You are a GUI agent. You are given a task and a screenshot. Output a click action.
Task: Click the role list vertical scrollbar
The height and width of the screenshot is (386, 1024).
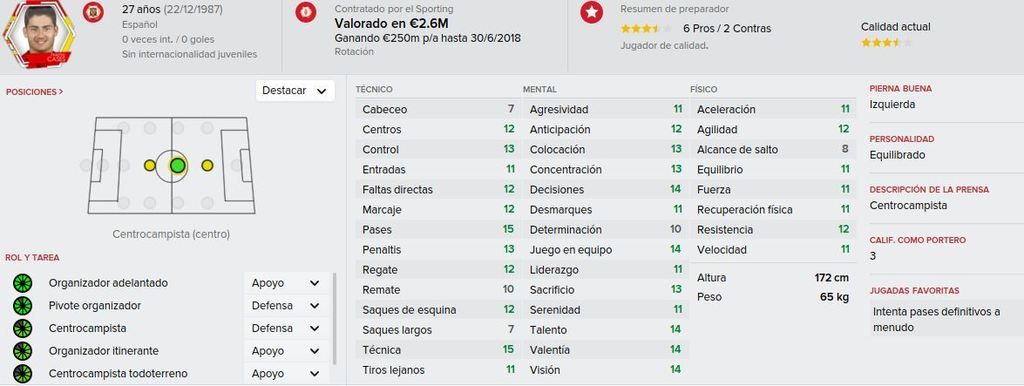click(336, 318)
